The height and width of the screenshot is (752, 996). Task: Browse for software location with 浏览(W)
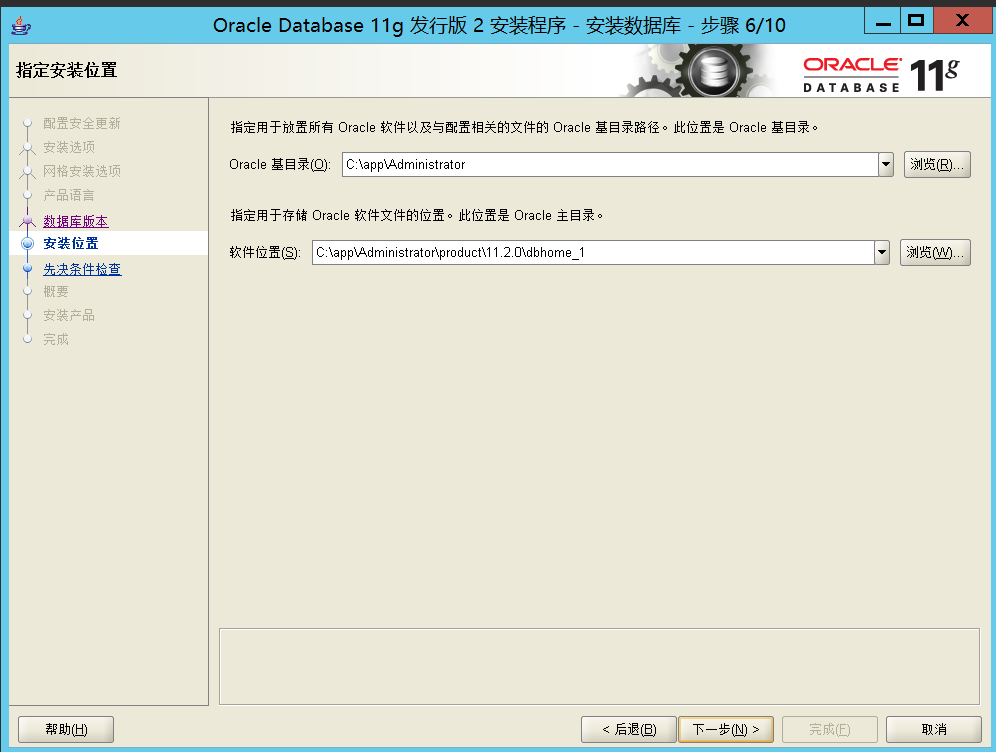click(935, 252)
